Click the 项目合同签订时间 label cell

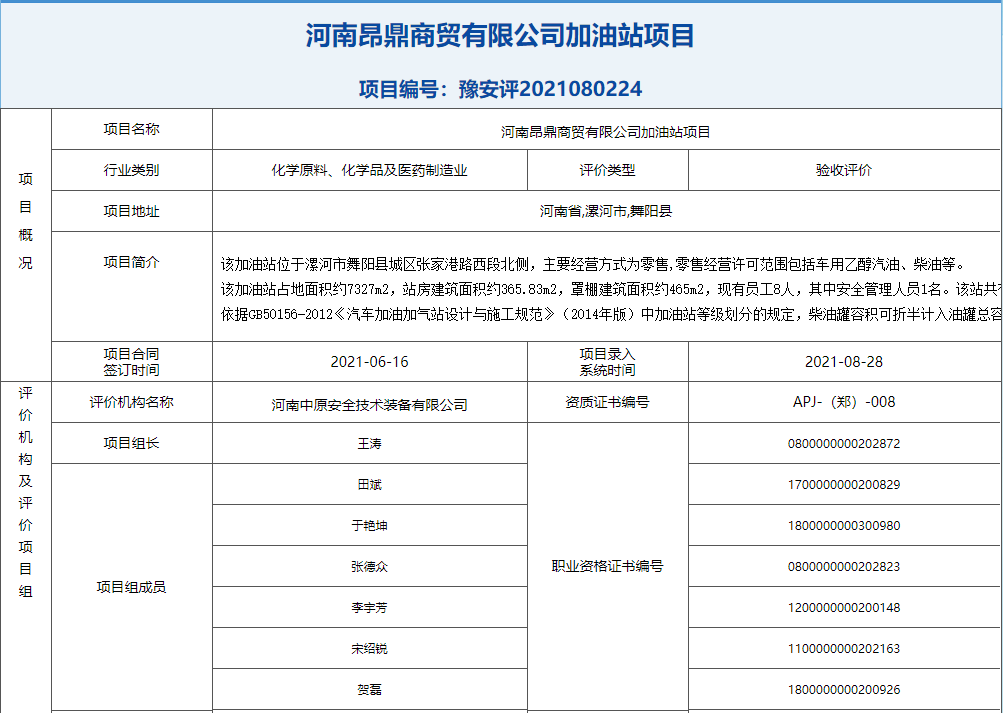132,362
